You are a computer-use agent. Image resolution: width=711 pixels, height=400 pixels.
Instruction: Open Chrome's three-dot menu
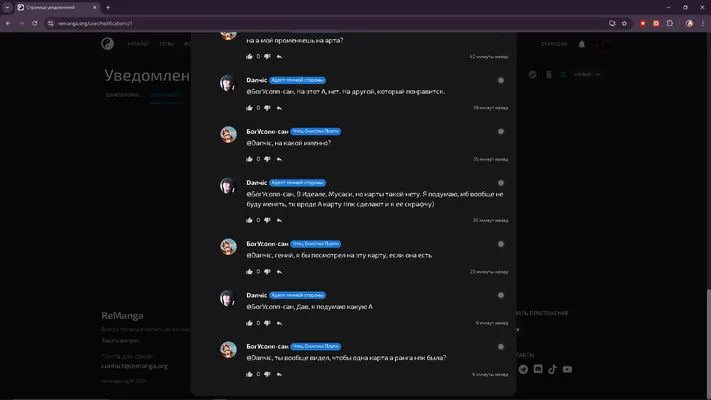703,23
